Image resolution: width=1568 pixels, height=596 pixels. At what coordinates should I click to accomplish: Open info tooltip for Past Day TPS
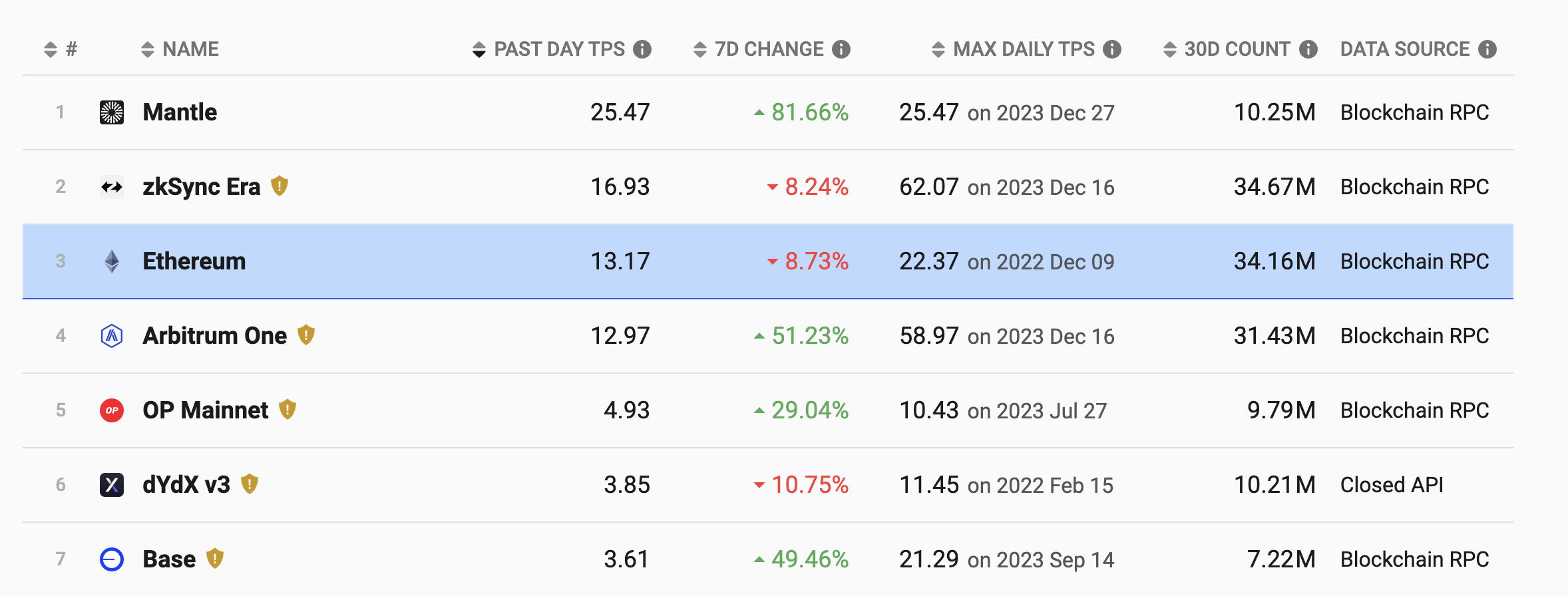642,49
